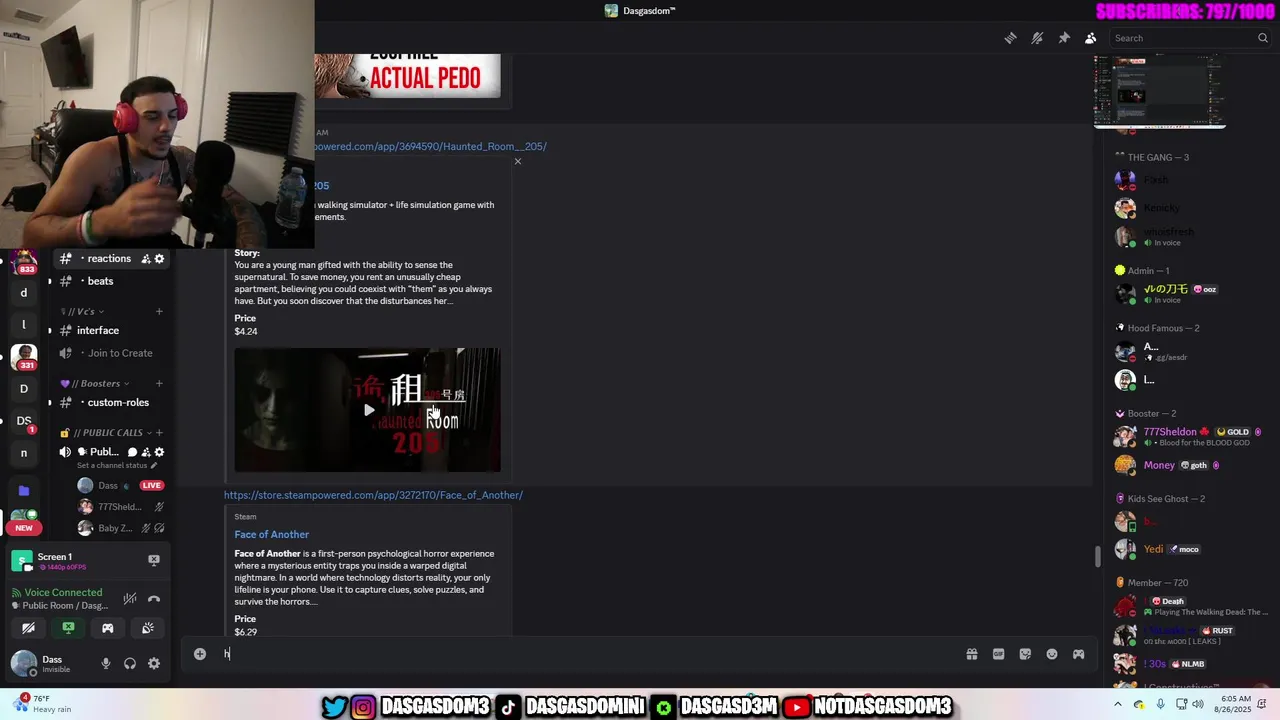The image size is (1280, 720).
Task: Open server icon with 833 badge
Action: tap(24, 263)
